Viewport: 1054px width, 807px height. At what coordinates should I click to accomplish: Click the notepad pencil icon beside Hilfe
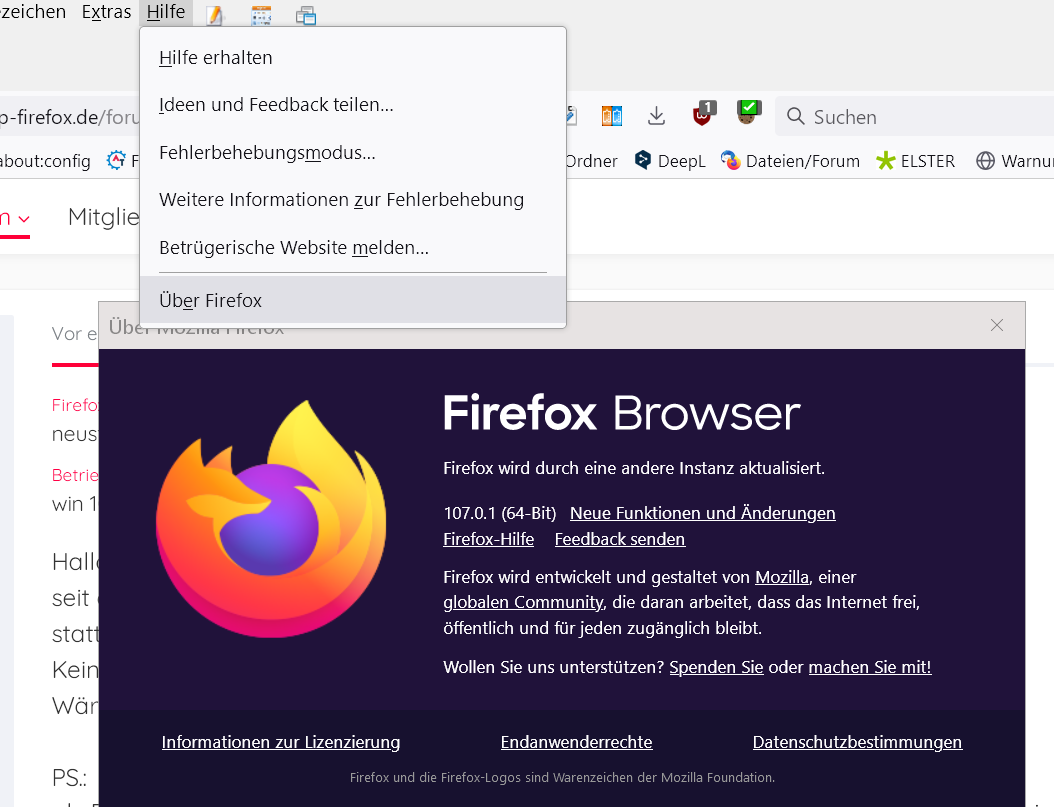coord(214,15)
